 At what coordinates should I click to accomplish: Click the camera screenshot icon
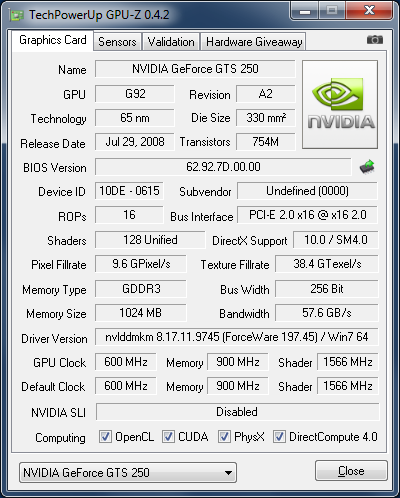click(x=375, y=40)
